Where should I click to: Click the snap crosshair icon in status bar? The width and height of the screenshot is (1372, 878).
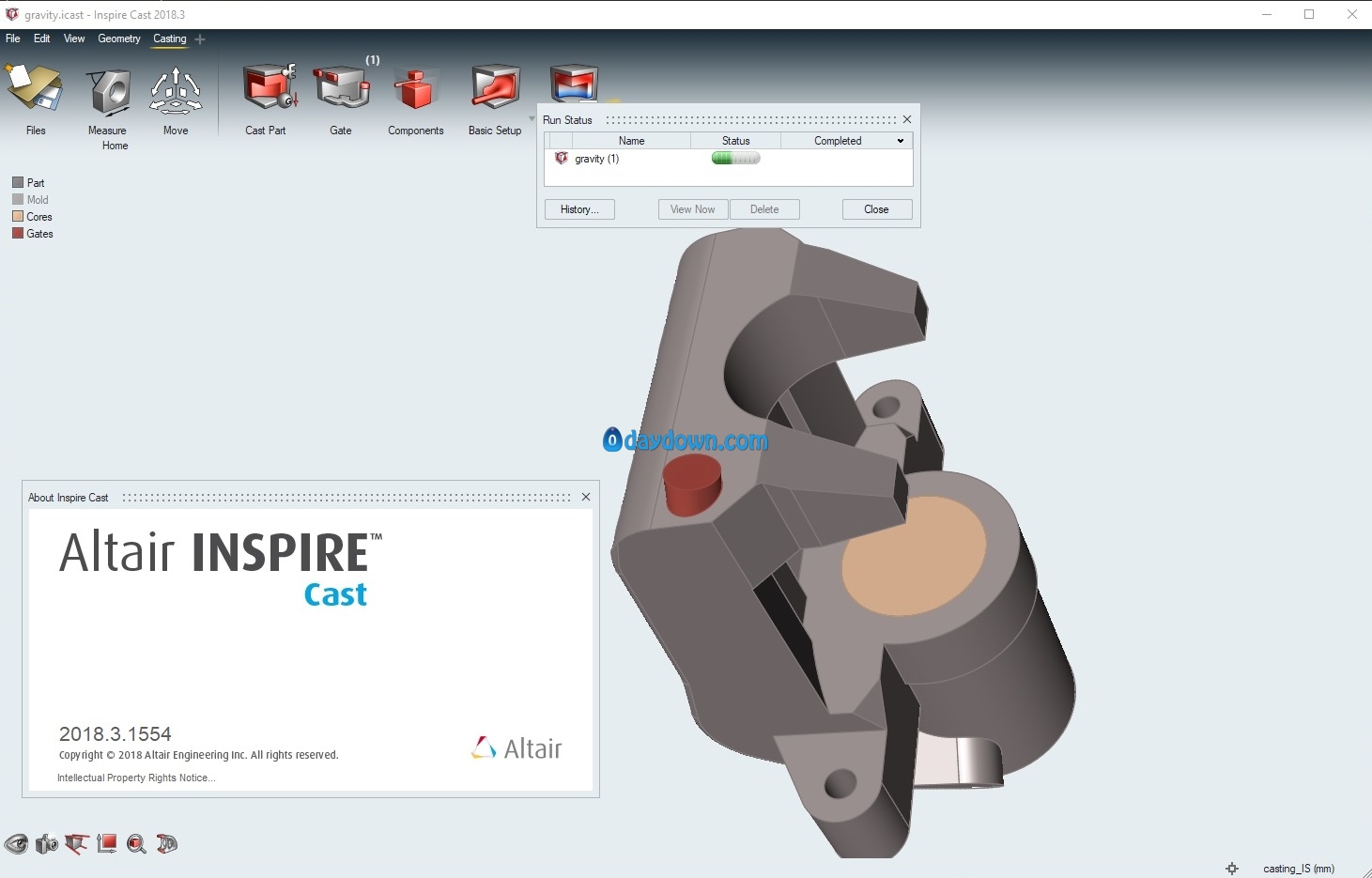point(1232,869)
